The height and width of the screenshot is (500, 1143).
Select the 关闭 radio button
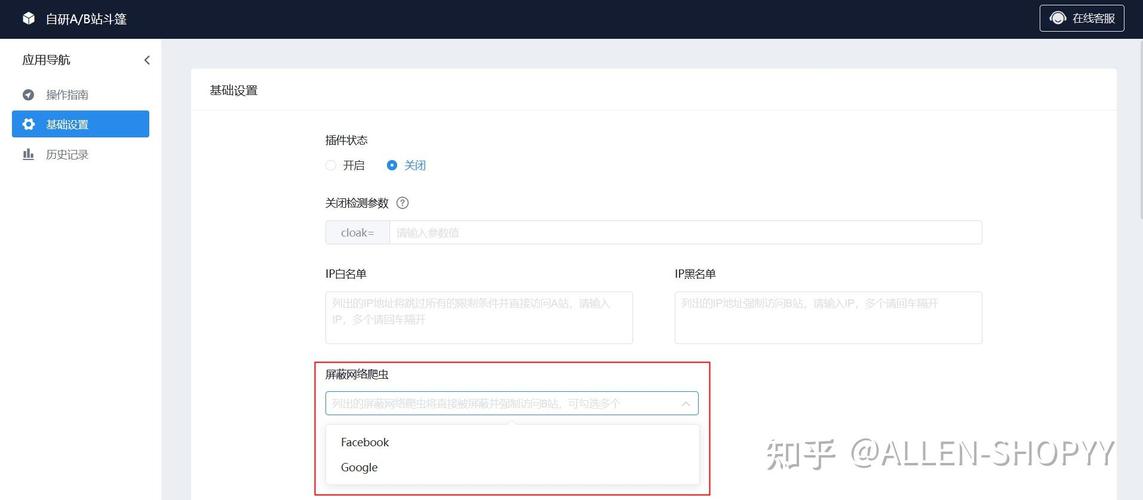click(392, 165)
